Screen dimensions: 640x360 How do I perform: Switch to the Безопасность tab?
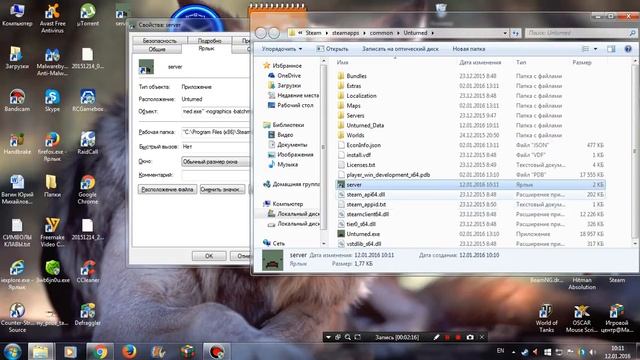[160, 41]
